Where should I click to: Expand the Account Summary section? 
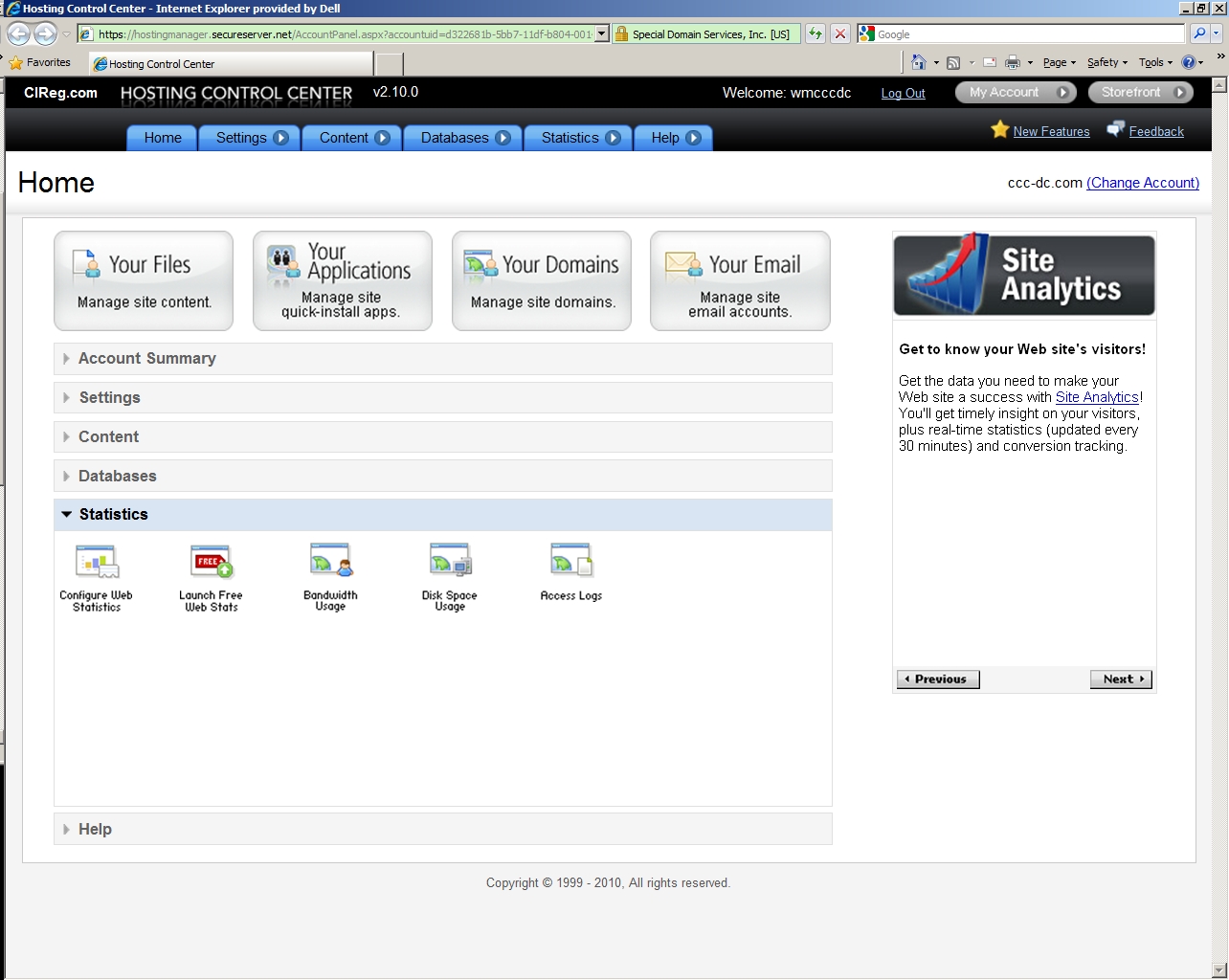(443, 359)
